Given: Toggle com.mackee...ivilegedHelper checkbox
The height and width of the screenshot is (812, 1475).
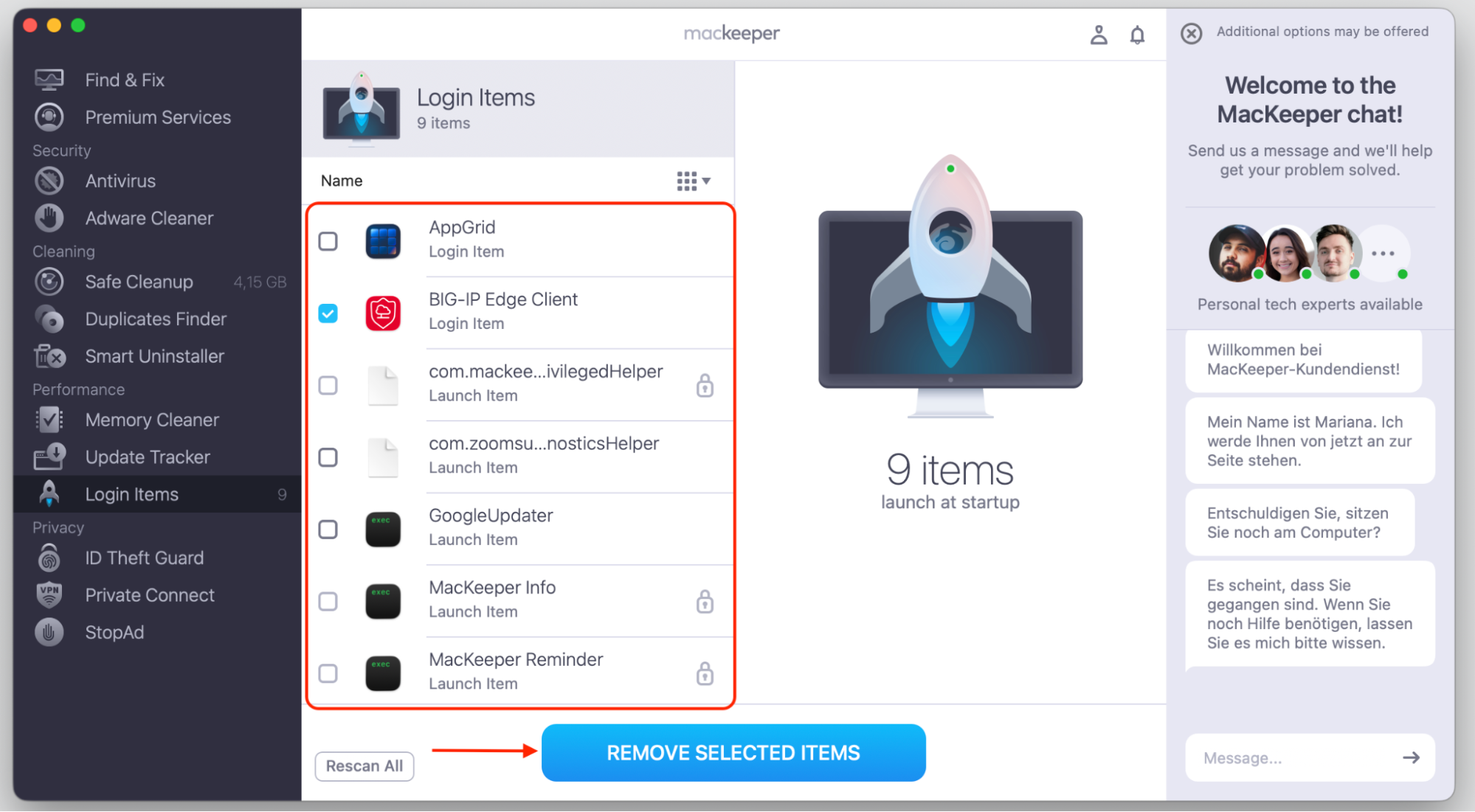Looking at the screenshot, I should point(328,385).
